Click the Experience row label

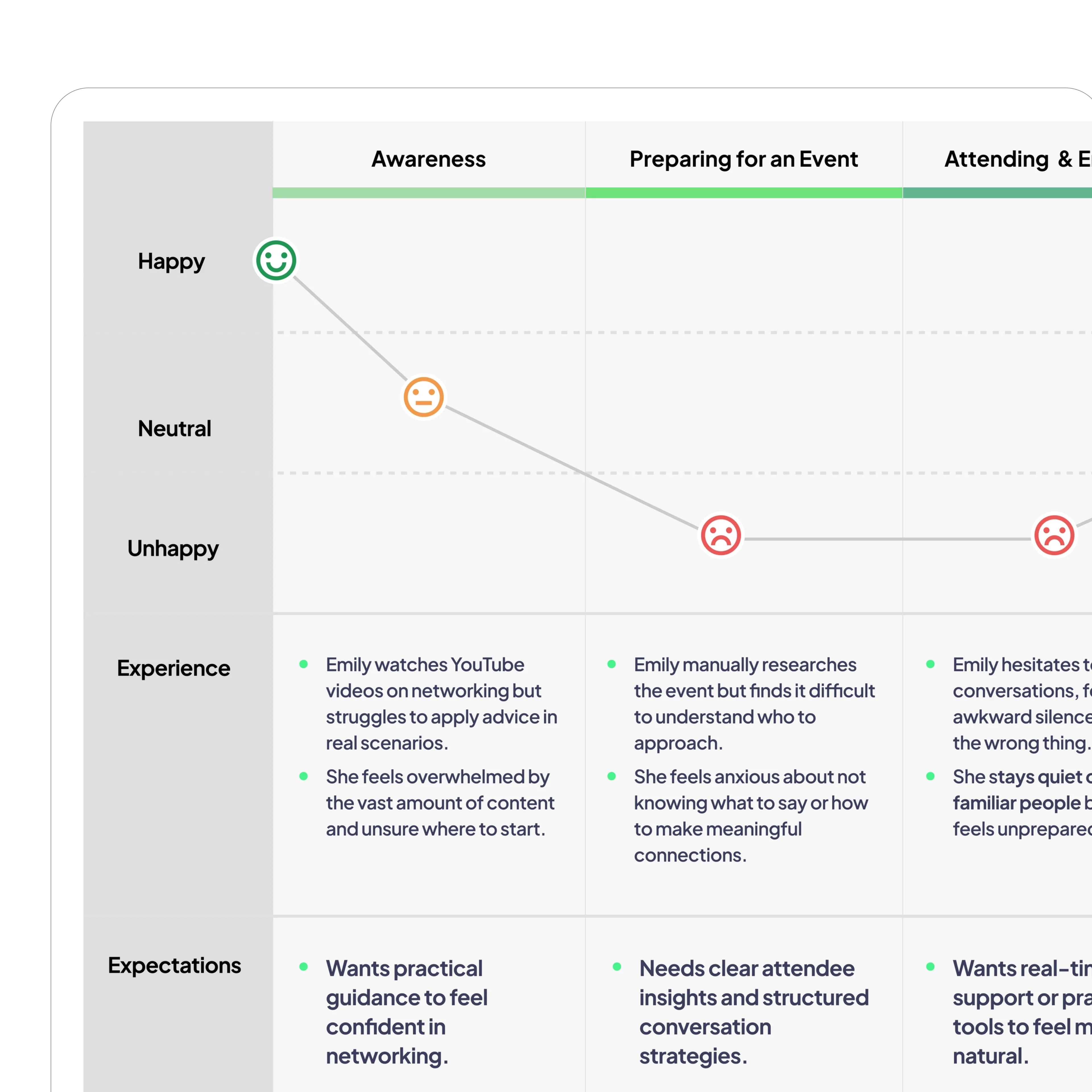[173, 668]
